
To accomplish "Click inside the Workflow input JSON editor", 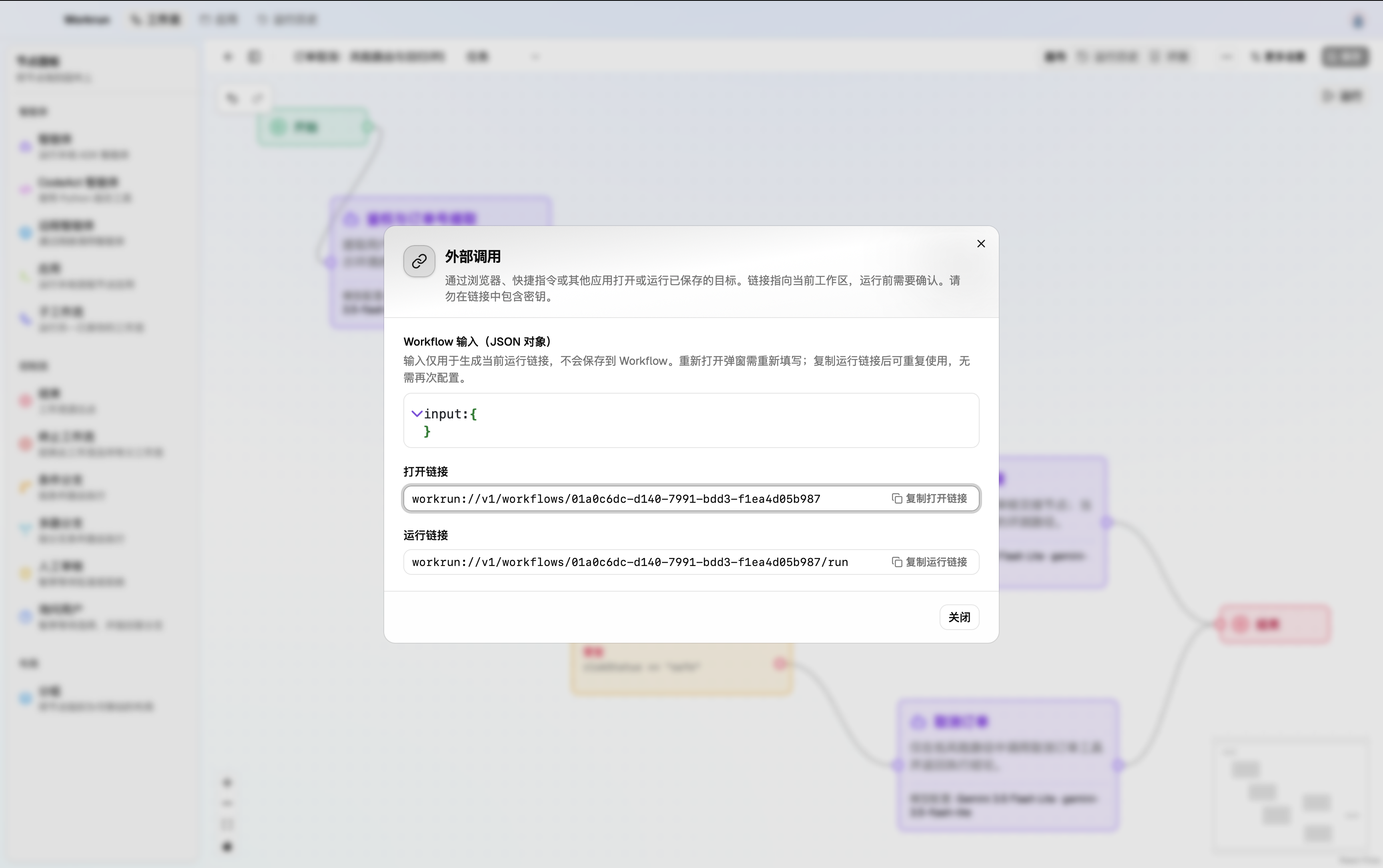I will [691, 420].
